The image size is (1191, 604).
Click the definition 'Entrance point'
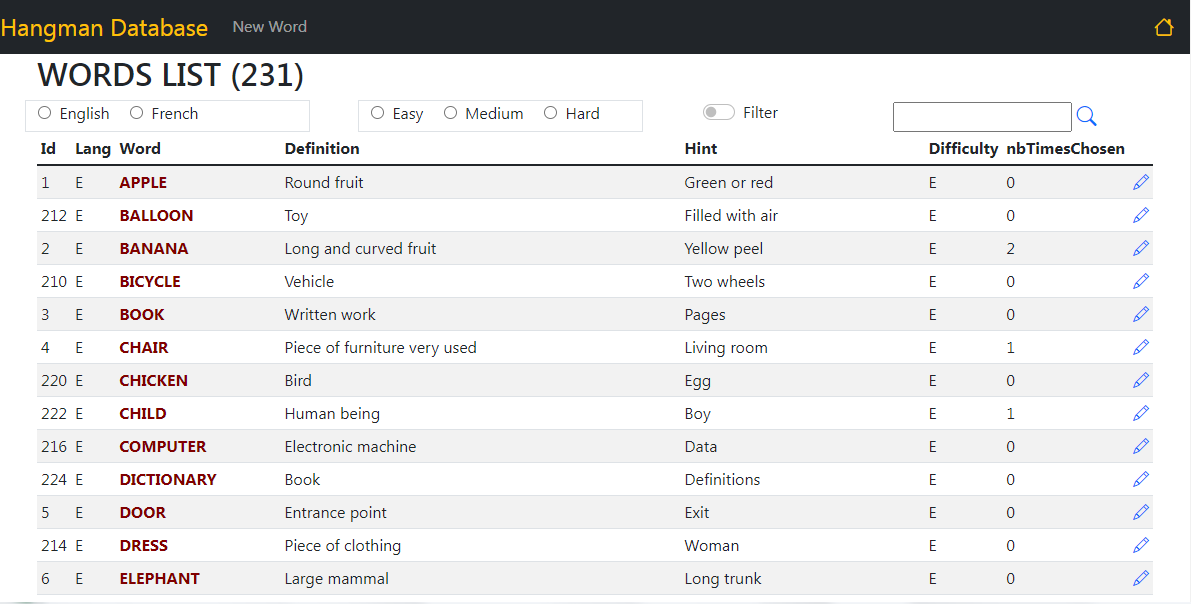336,513
